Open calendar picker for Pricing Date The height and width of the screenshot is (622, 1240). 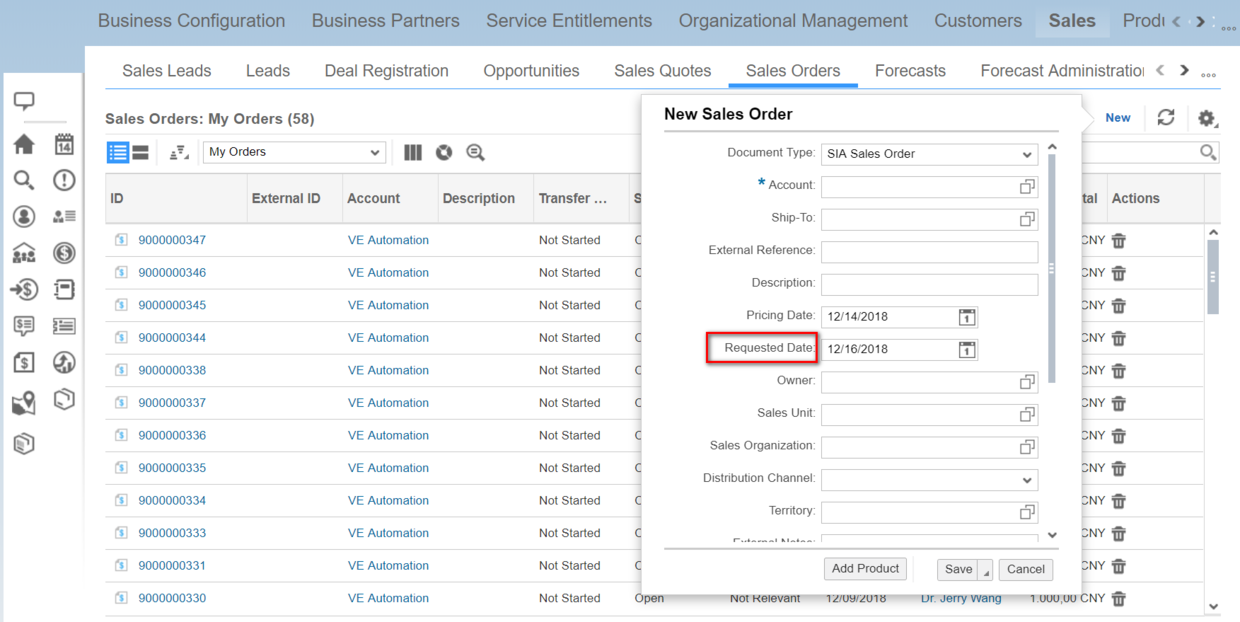click(967, 317)
